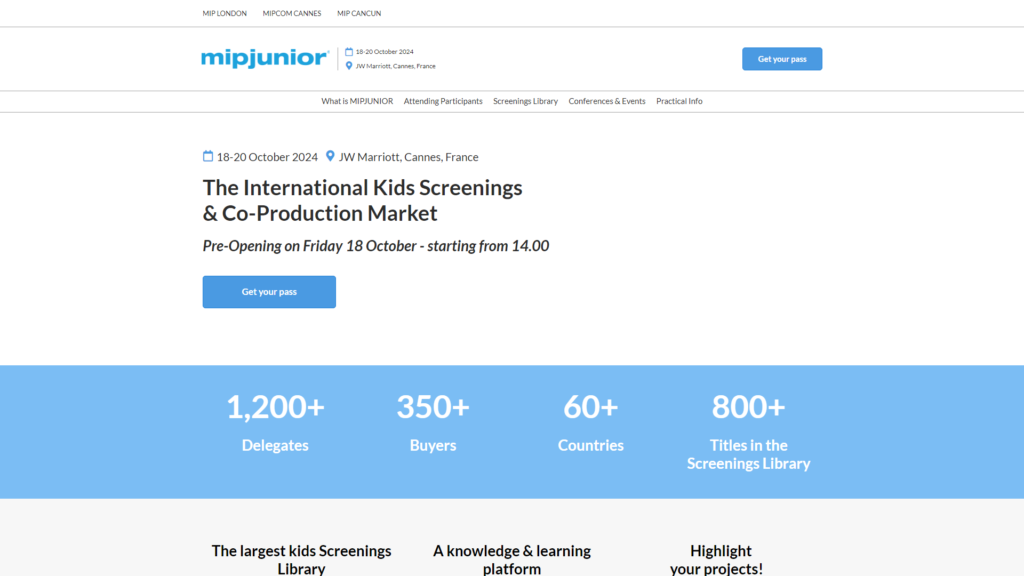This screenshot has height=576, width=1024.
Task: Click the small location pin in header
Action: (x=349, y=66)
